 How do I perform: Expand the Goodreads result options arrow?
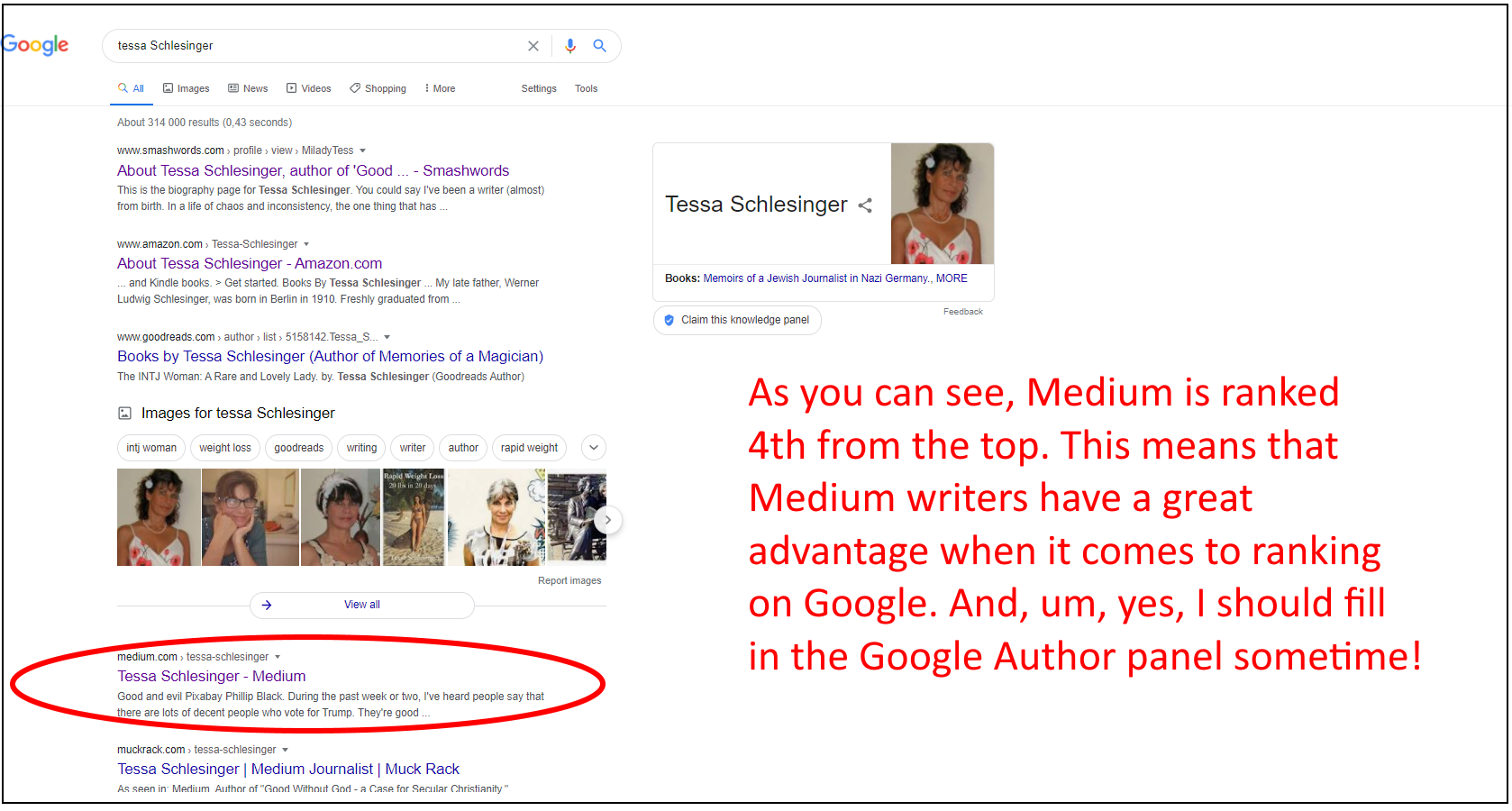click(x=387, y=337)
